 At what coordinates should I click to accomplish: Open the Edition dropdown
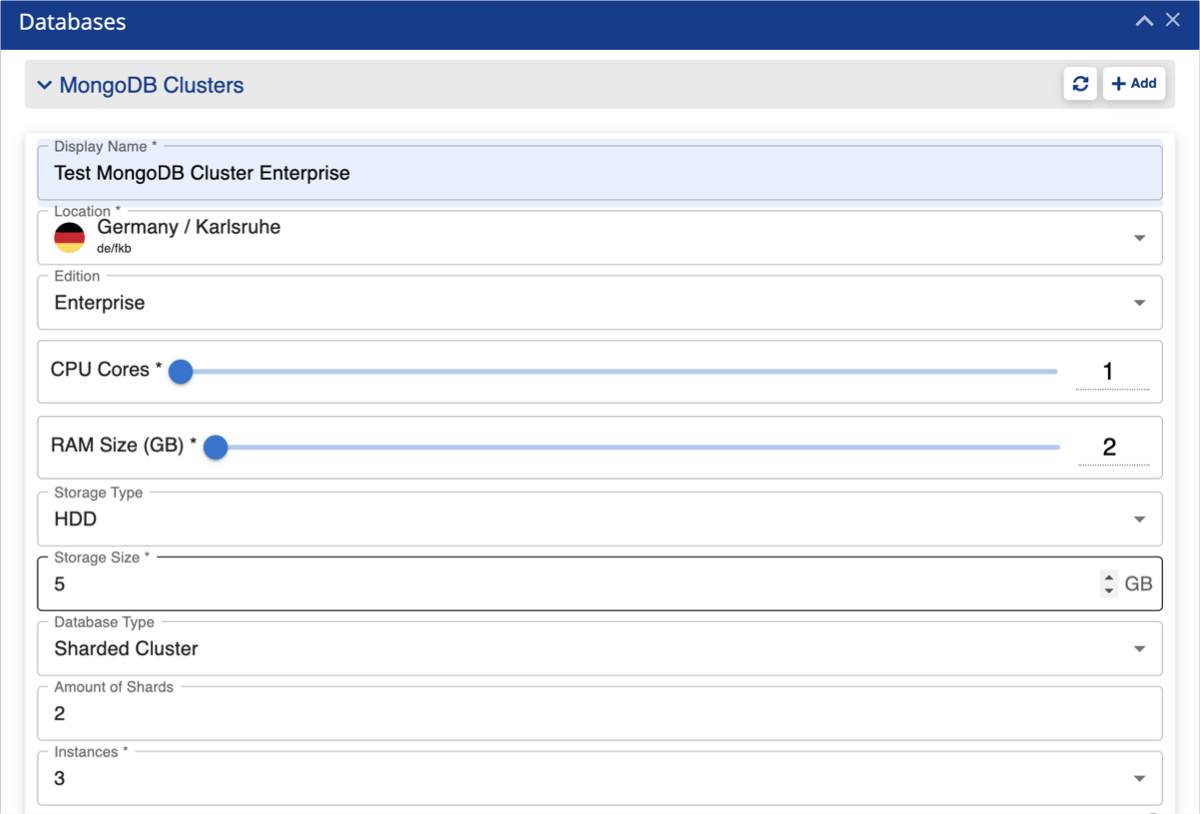[x=1139, y=303]
